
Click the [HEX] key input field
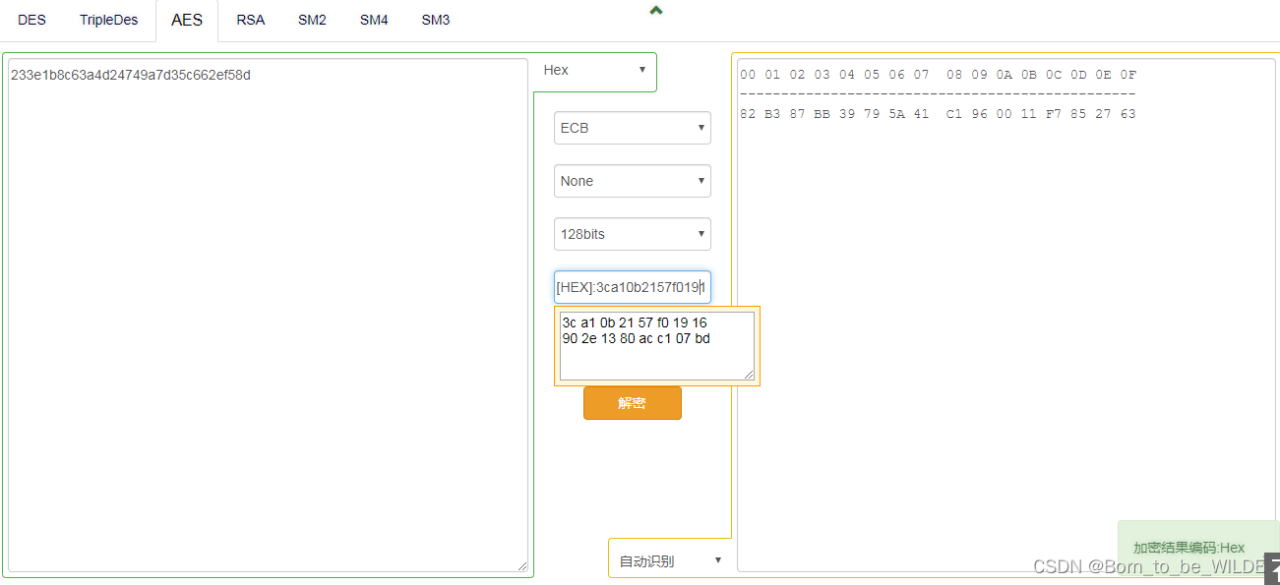point(632,287)
